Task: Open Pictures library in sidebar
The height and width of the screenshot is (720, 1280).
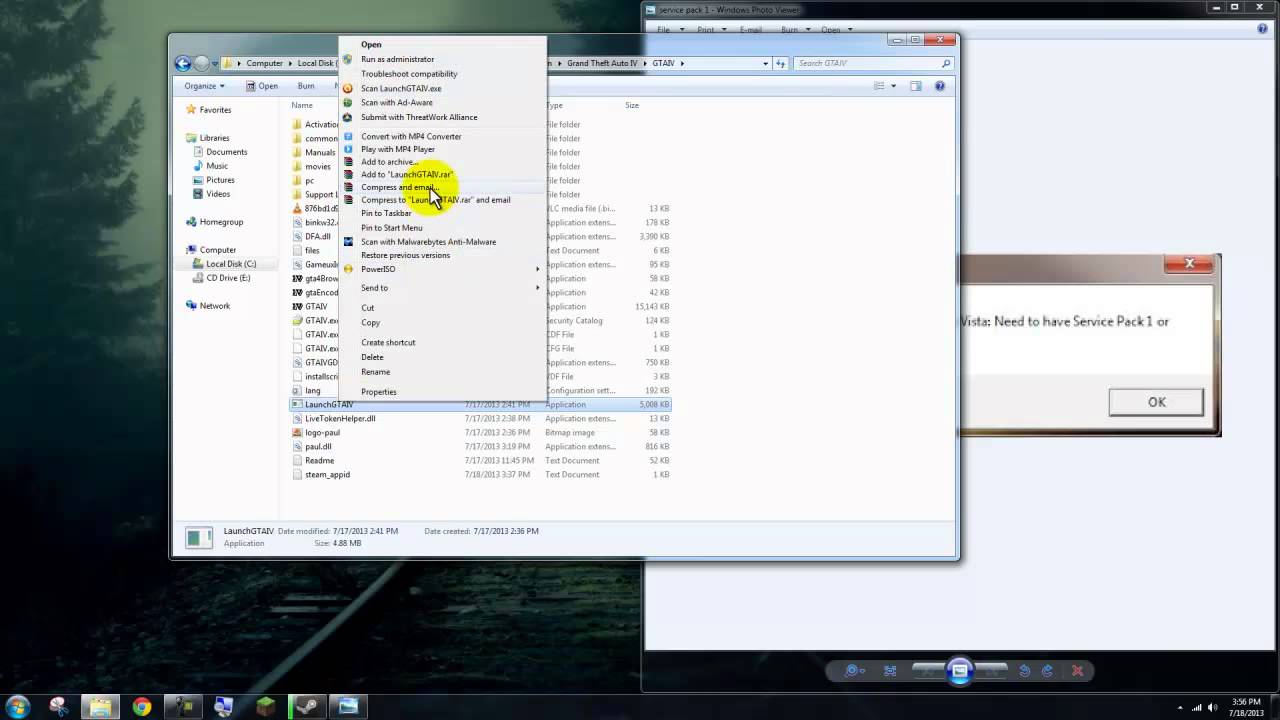Action: [x=220, y=180]
